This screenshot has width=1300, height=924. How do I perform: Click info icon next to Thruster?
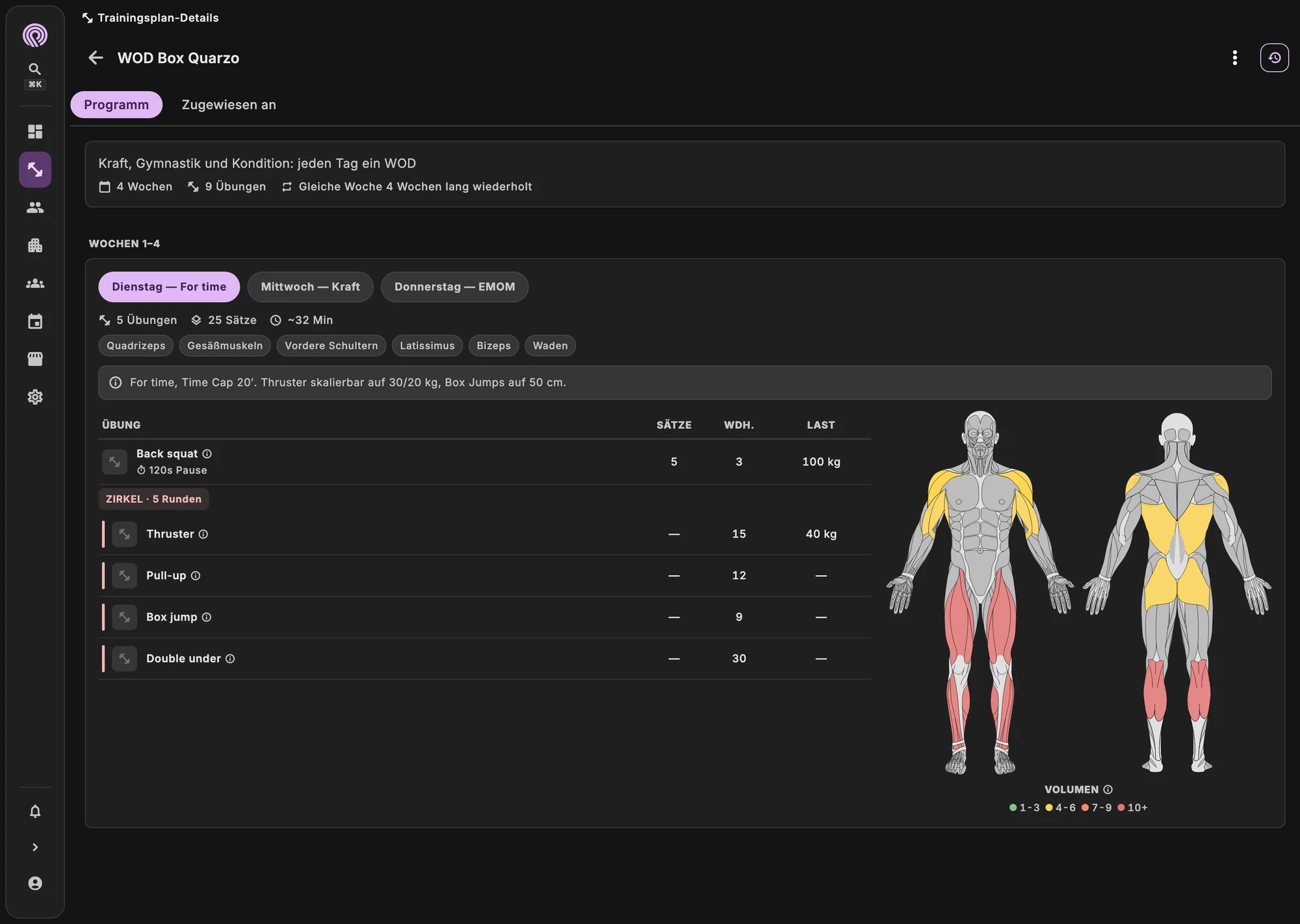203,534
